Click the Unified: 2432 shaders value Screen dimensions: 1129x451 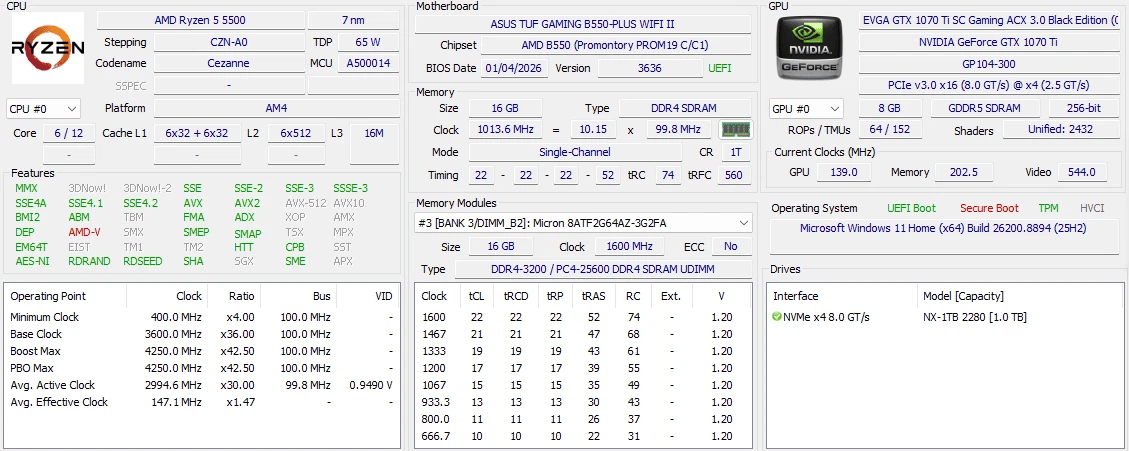1061,130
